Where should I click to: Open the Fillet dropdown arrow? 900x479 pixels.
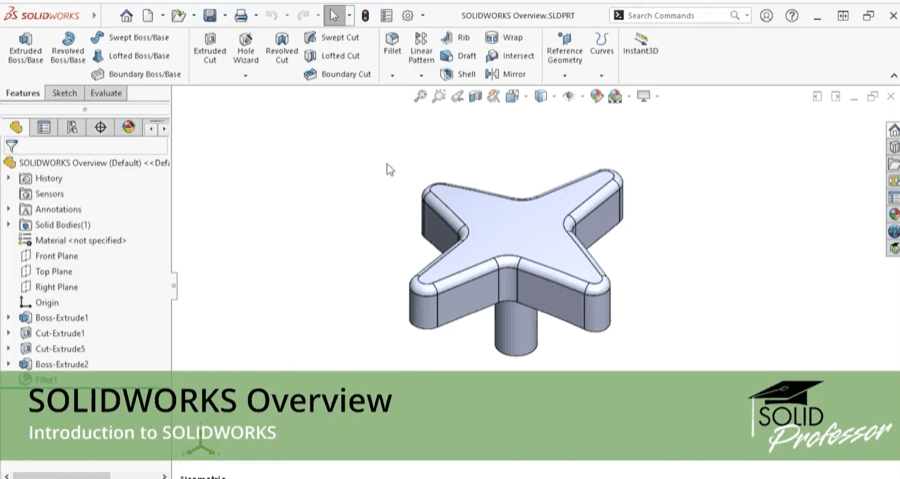click(393, 75)
